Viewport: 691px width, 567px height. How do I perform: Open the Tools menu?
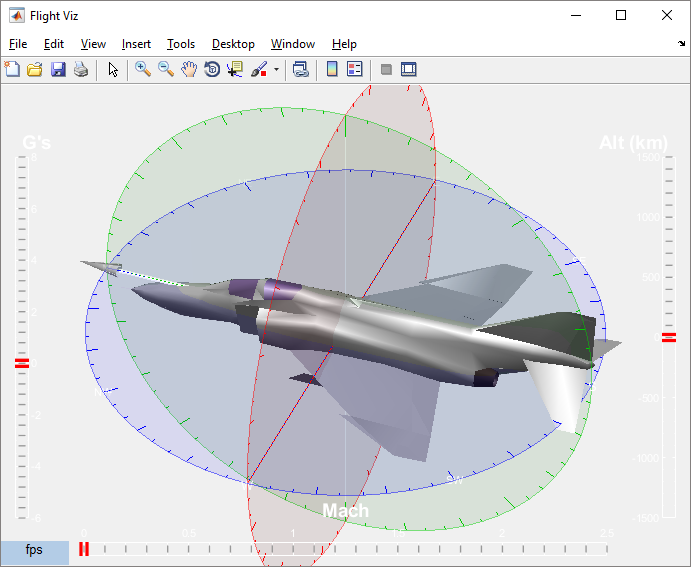tap(181, 44)
